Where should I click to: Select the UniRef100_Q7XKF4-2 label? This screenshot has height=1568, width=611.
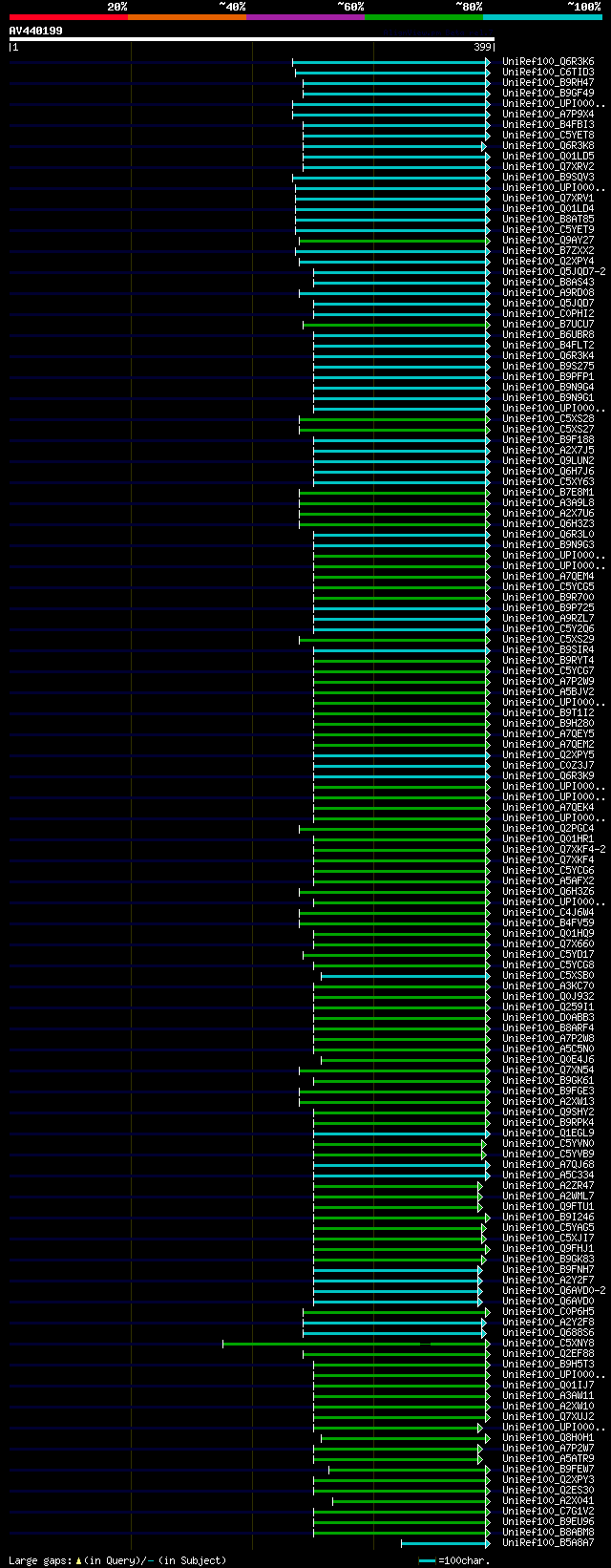point(554,849)
